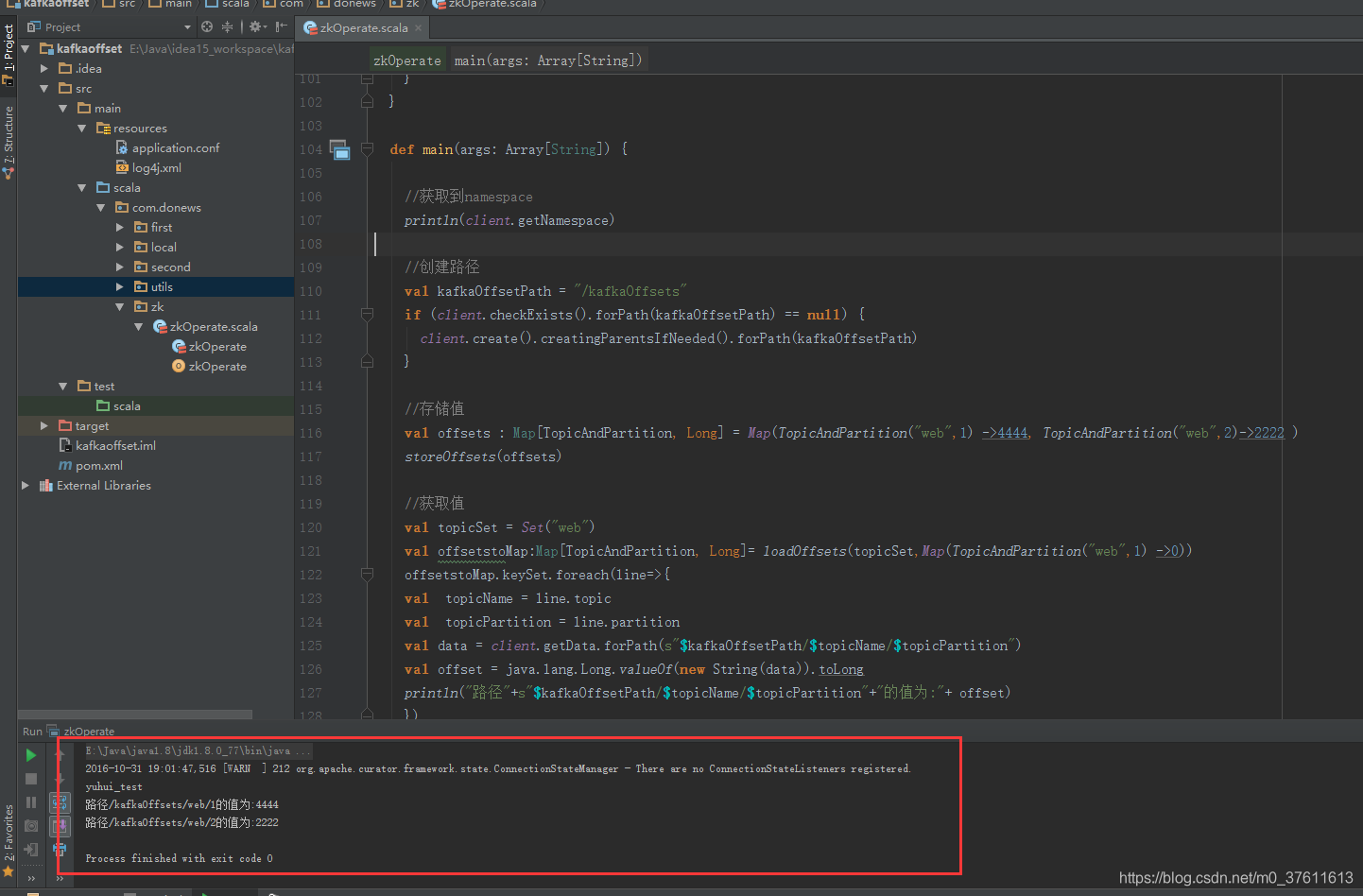Click the stop process icon in Run panel
This screenshot has width=1363, height=896.
pyautogui.click(x=31, y=779)
